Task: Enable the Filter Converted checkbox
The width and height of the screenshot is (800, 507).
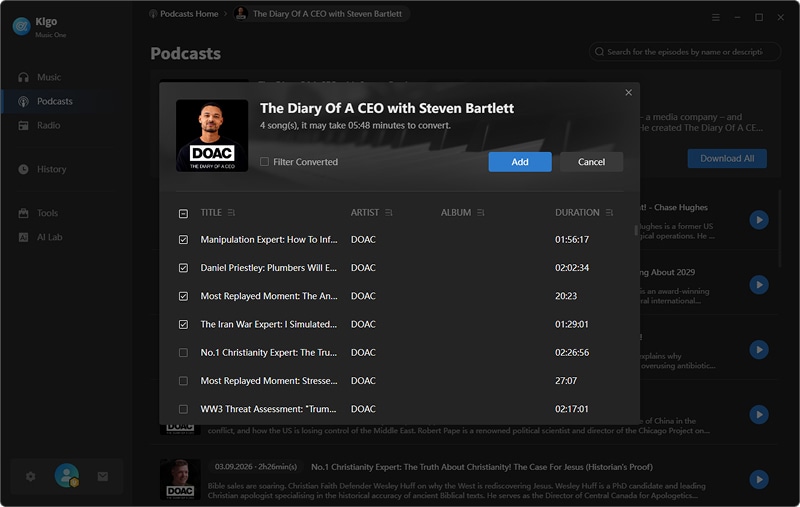Action: click(264, 162)
